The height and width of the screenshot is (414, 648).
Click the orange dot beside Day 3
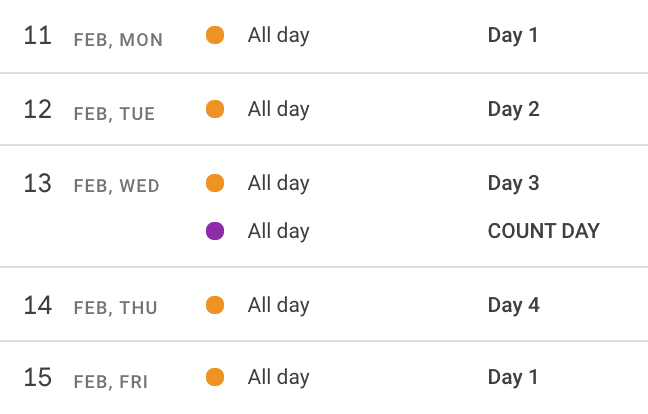click(215, 183)
